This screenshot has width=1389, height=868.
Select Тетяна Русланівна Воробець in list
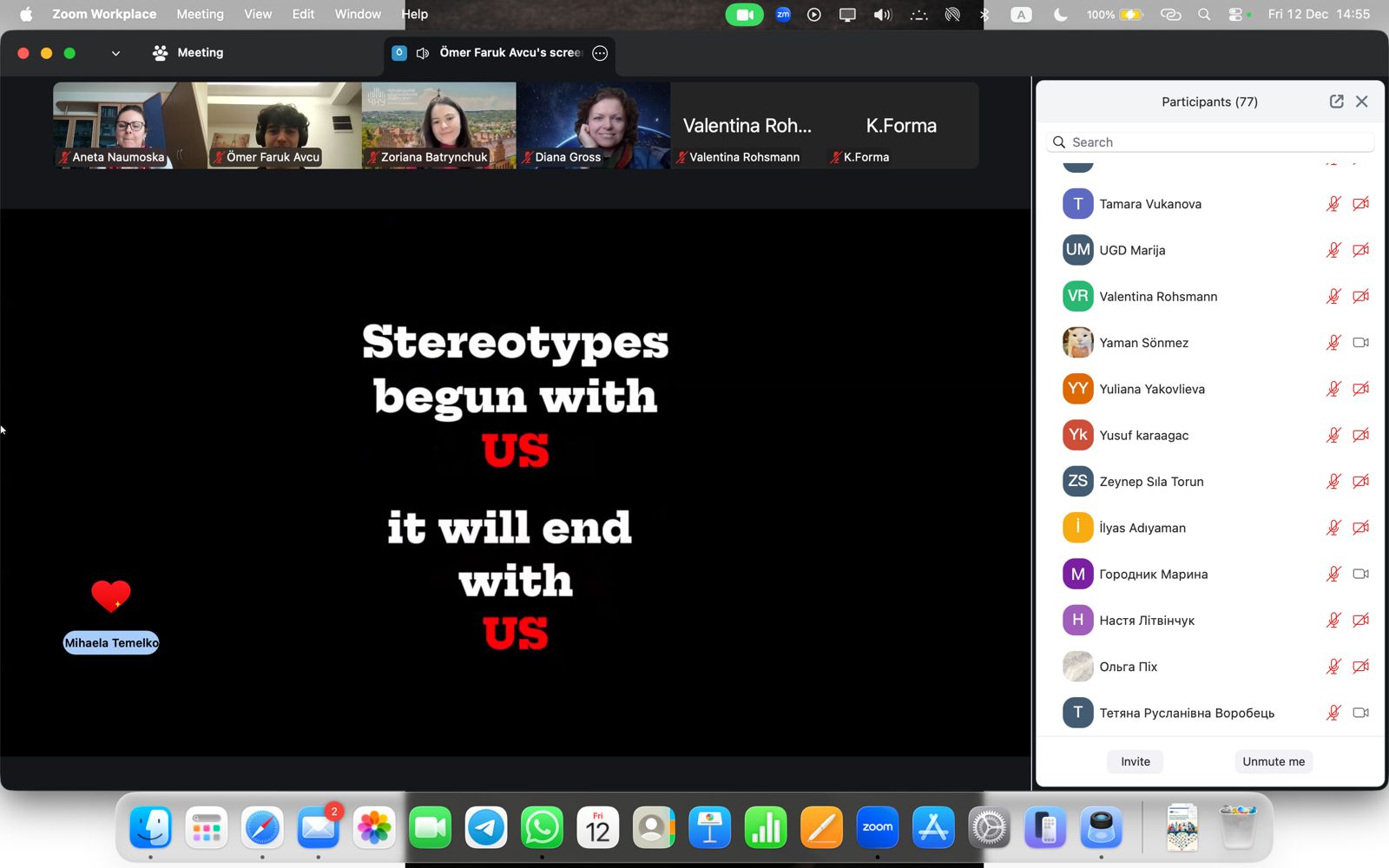1211,713
